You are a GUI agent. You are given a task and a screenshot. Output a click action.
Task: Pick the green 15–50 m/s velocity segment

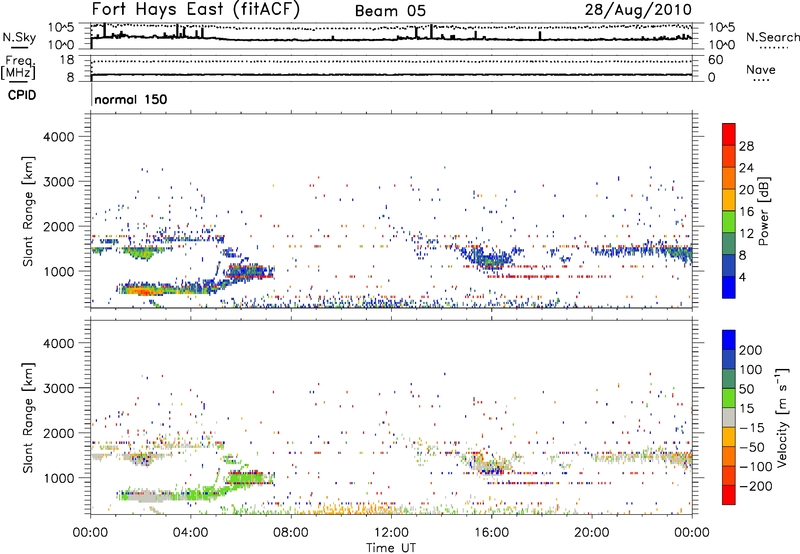[x=729, y=398]
